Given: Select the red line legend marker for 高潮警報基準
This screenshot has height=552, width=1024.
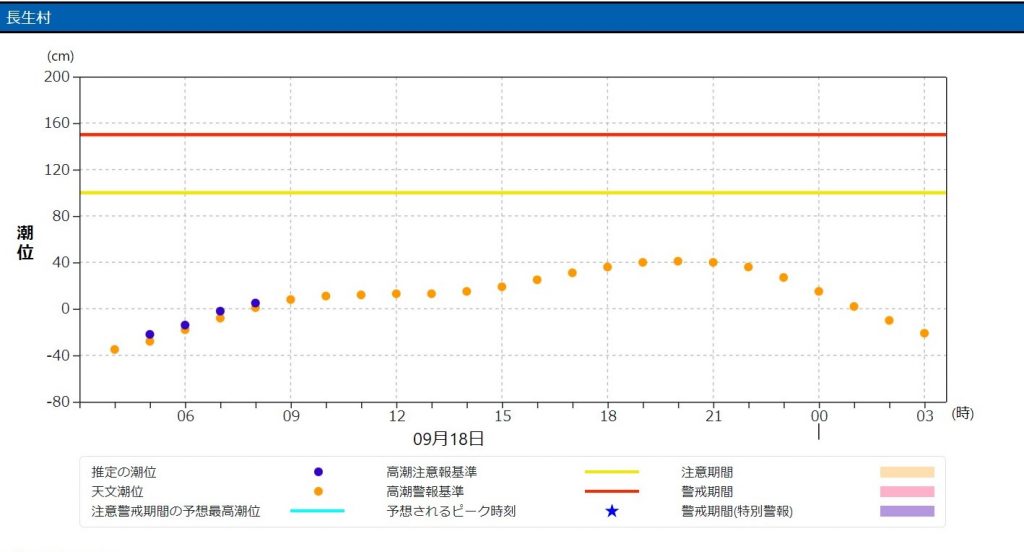Looking at the screenshot, I should (612, 491).
